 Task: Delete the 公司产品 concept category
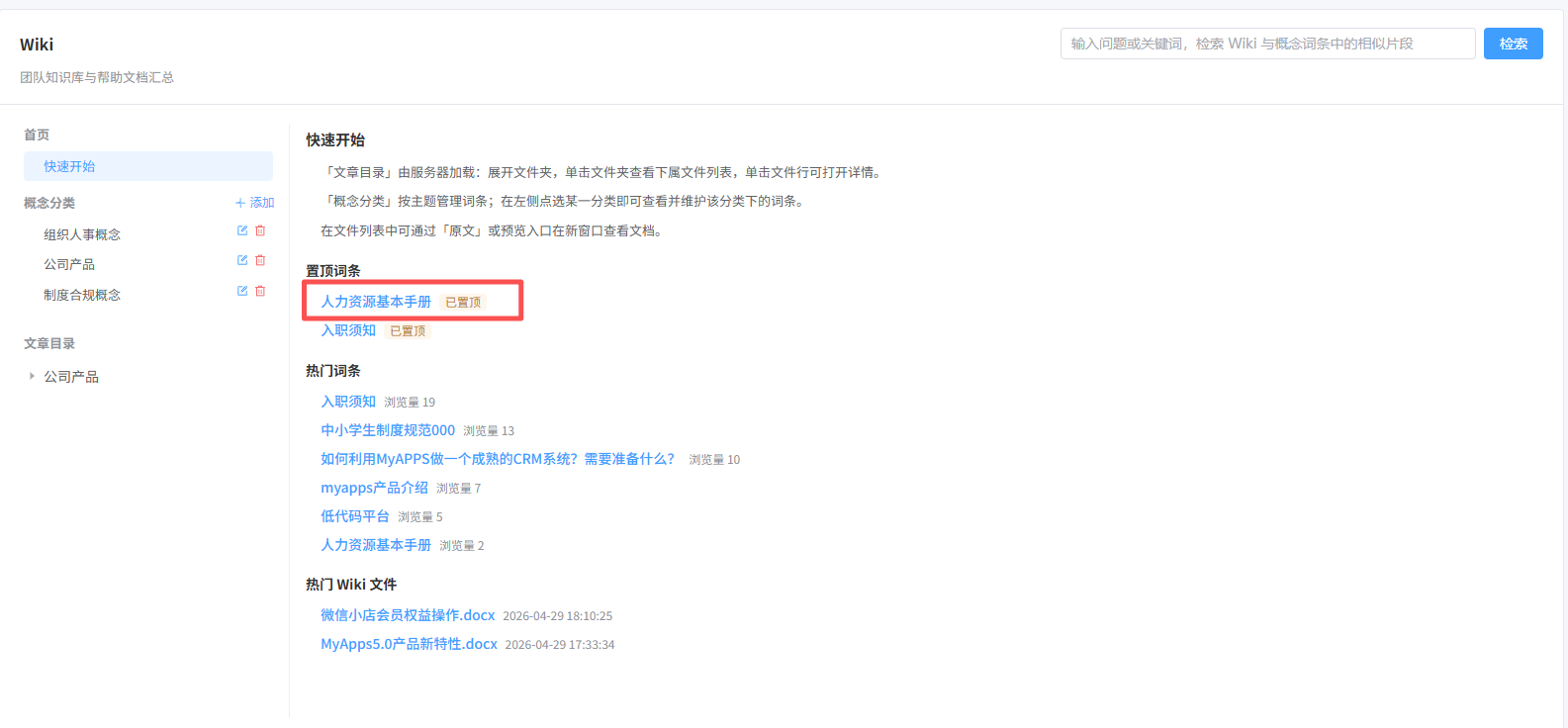[260, 260]
